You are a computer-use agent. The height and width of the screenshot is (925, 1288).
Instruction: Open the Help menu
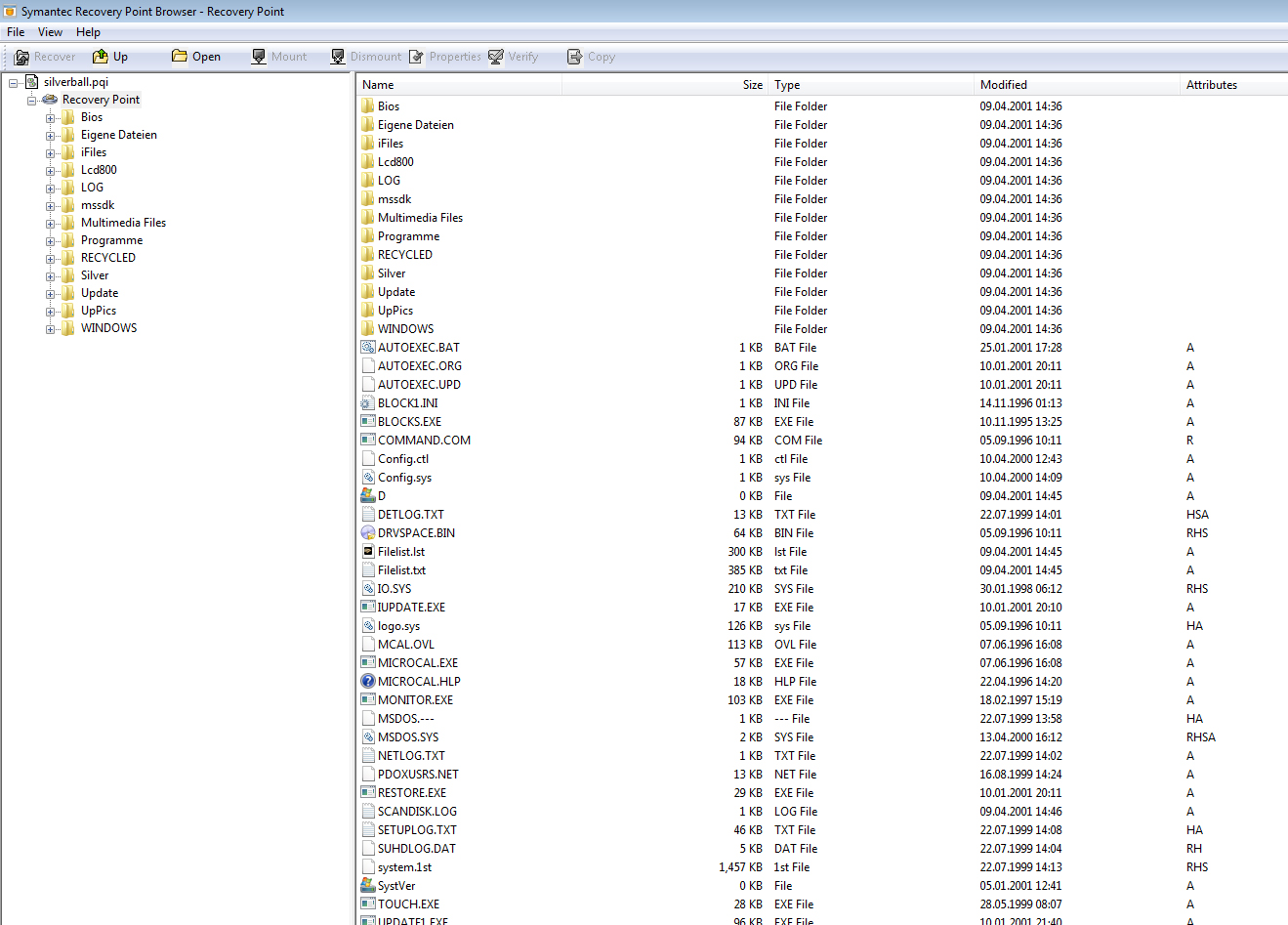(x=88, y=32)
